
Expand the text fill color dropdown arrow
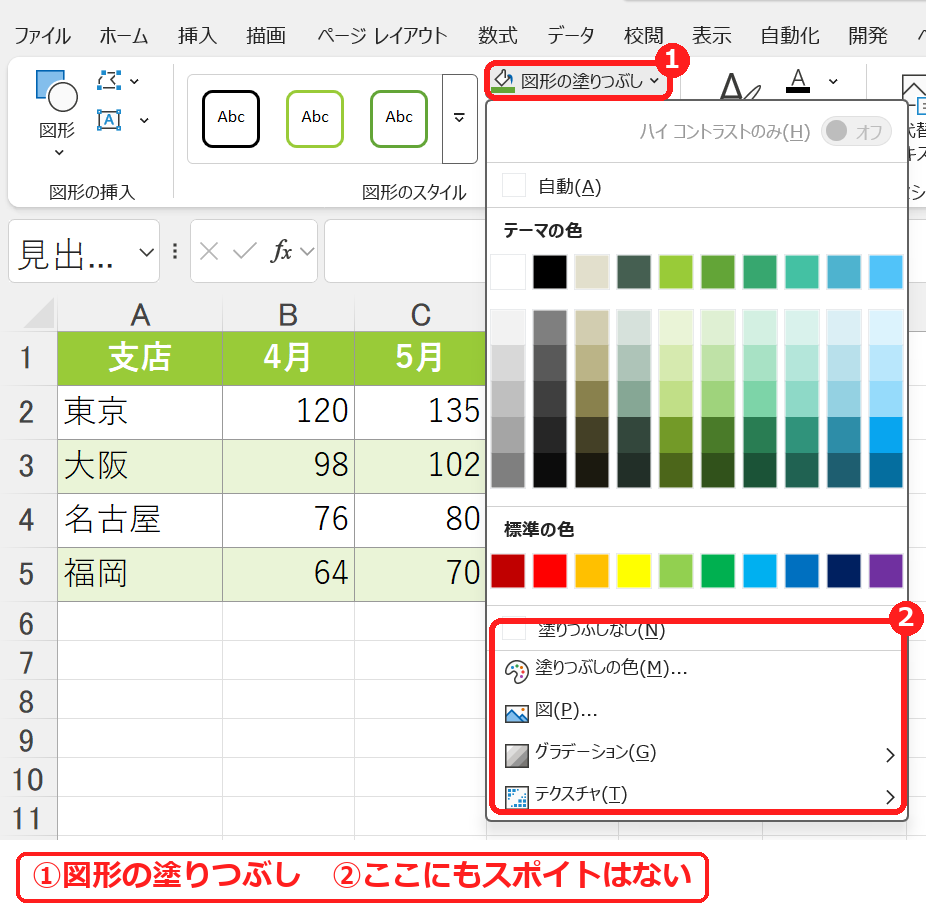[x=833, y=81]
